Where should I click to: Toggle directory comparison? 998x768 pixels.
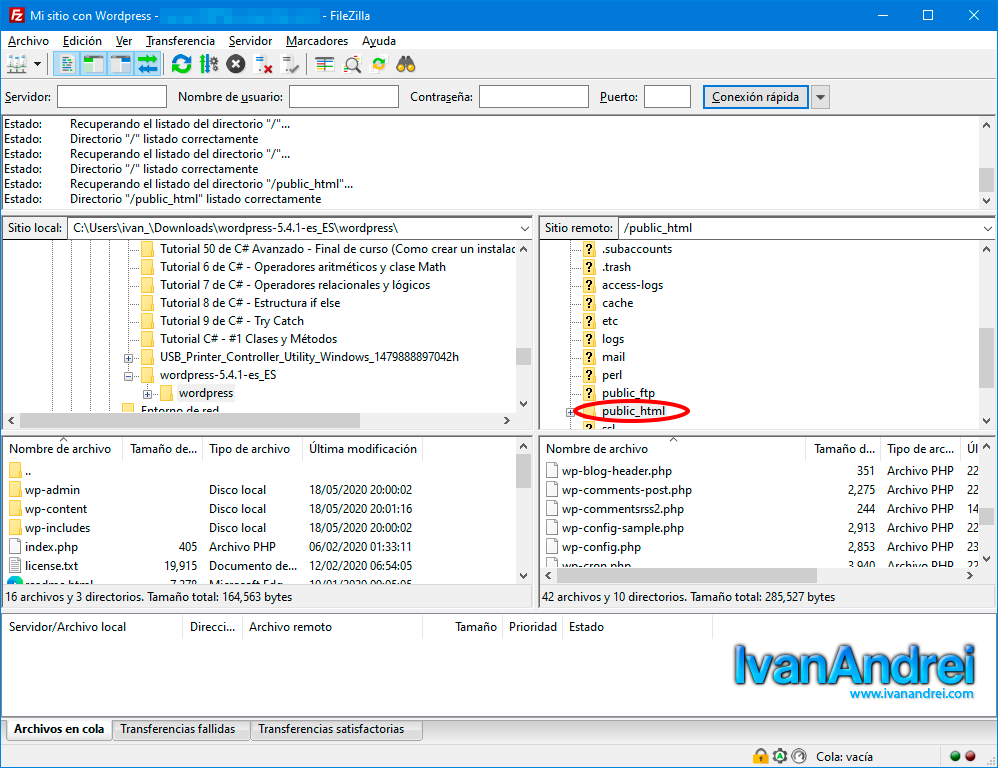pyautogui.click(x=352, y=64)
